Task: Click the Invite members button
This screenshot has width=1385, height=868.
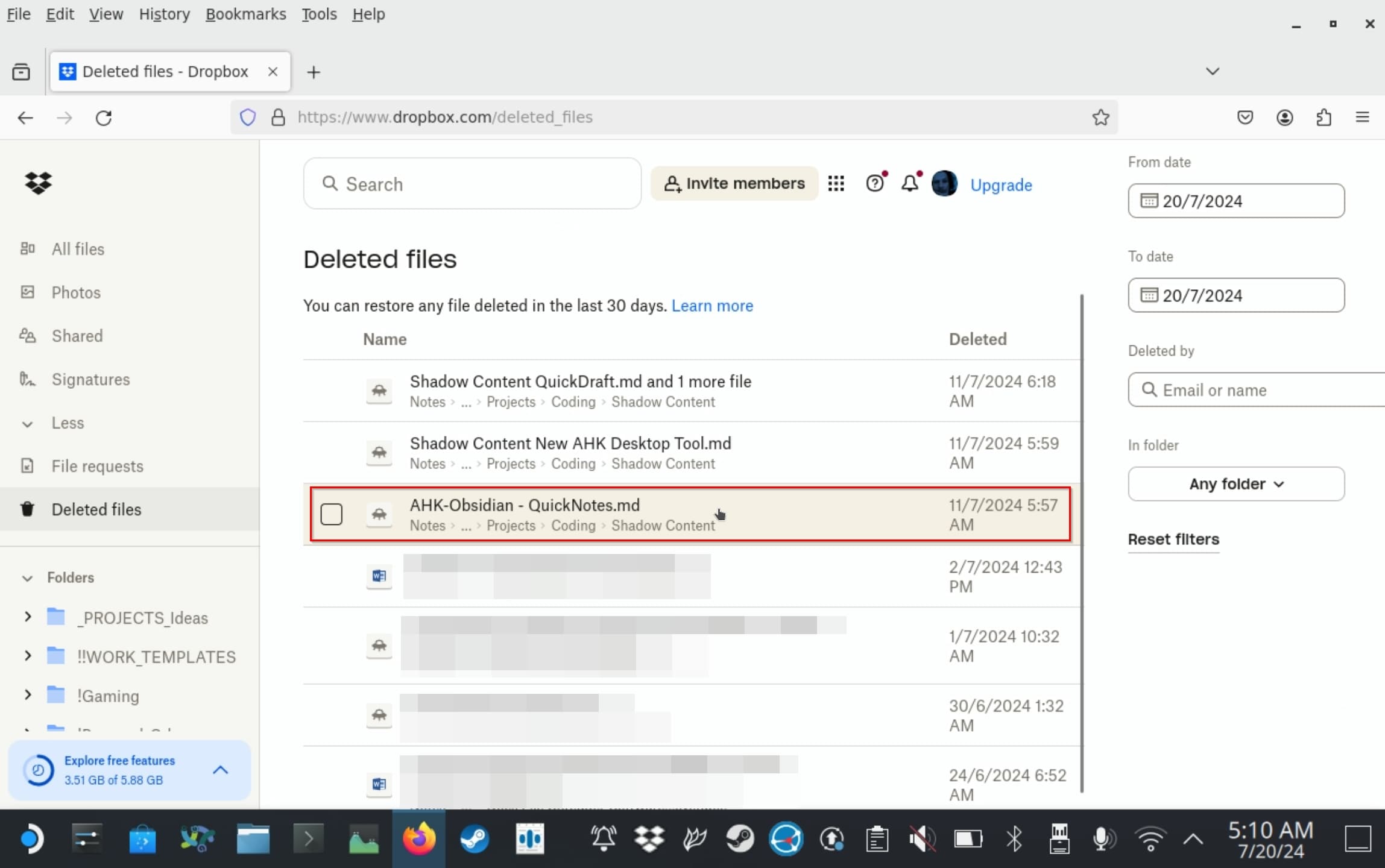Action: point(734,184)
